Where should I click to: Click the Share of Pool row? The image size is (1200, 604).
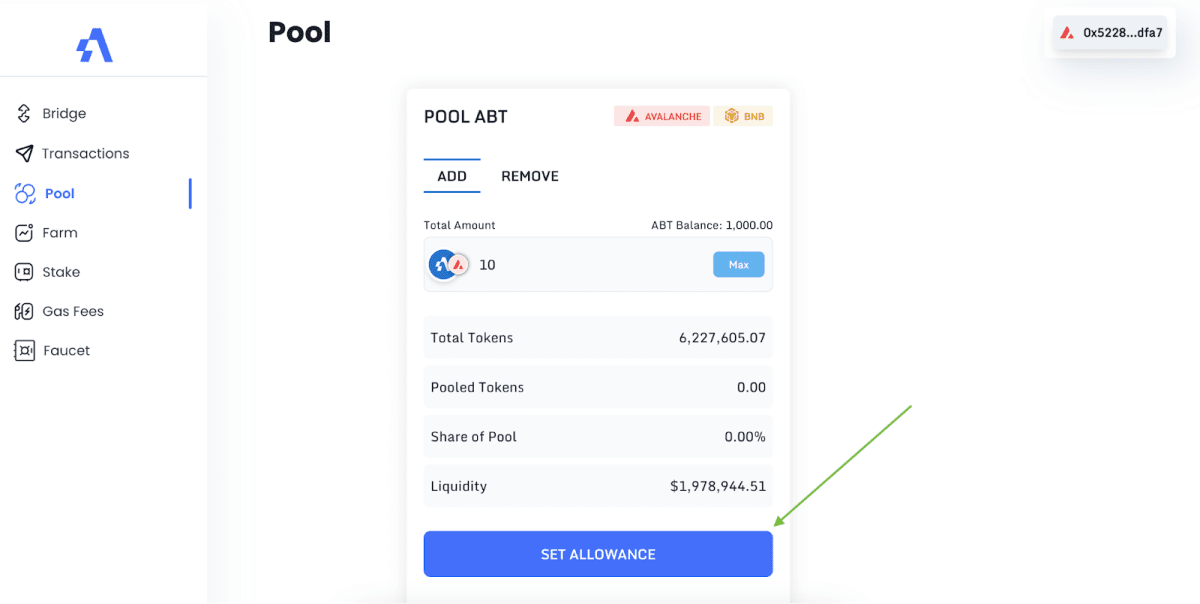[x=598, y=436]
